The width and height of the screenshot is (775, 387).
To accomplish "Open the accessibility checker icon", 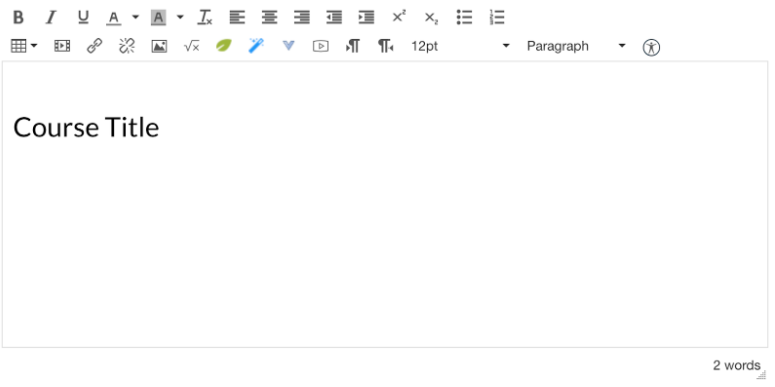I will pyautogui.click(x=651, y=47).
